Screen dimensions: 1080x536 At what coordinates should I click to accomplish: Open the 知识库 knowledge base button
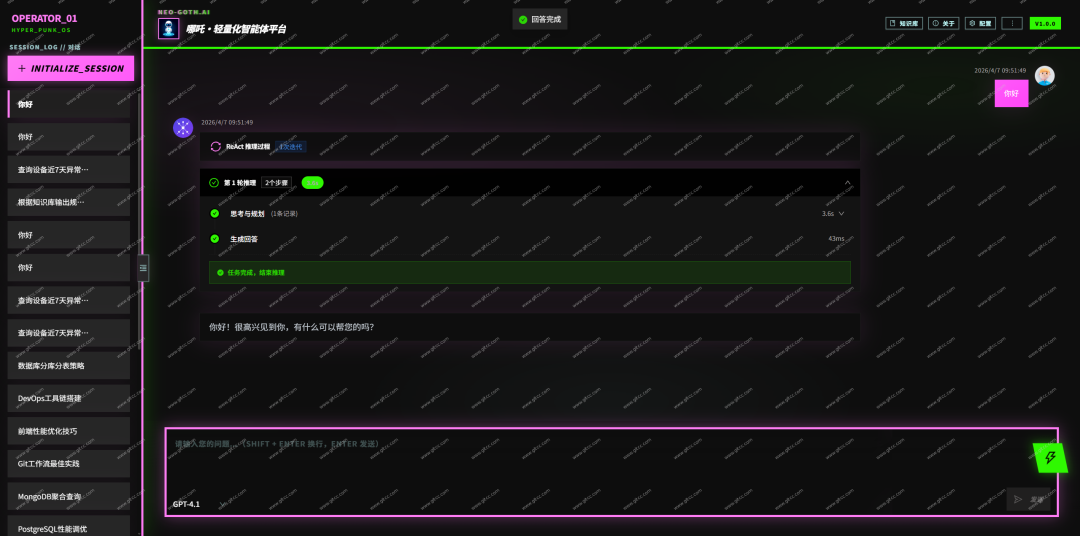click(x=904, y=23)
